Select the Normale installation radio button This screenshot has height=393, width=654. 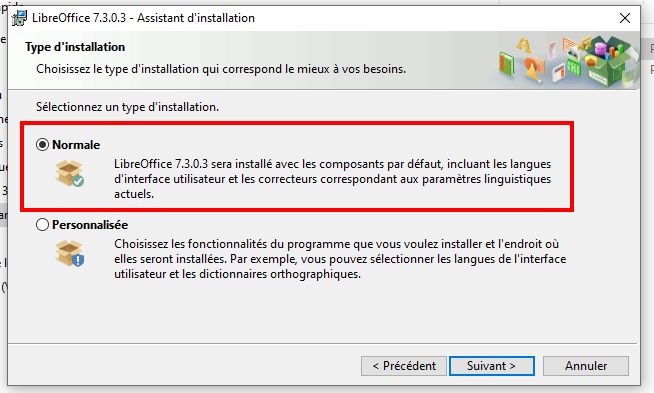point(42,145)
